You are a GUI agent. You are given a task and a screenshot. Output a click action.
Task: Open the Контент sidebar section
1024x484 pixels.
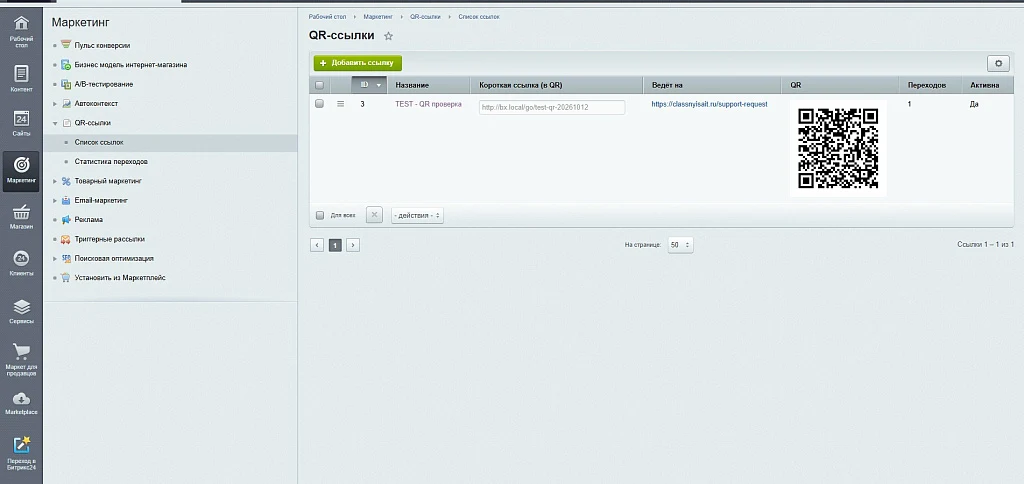point(21,78)
